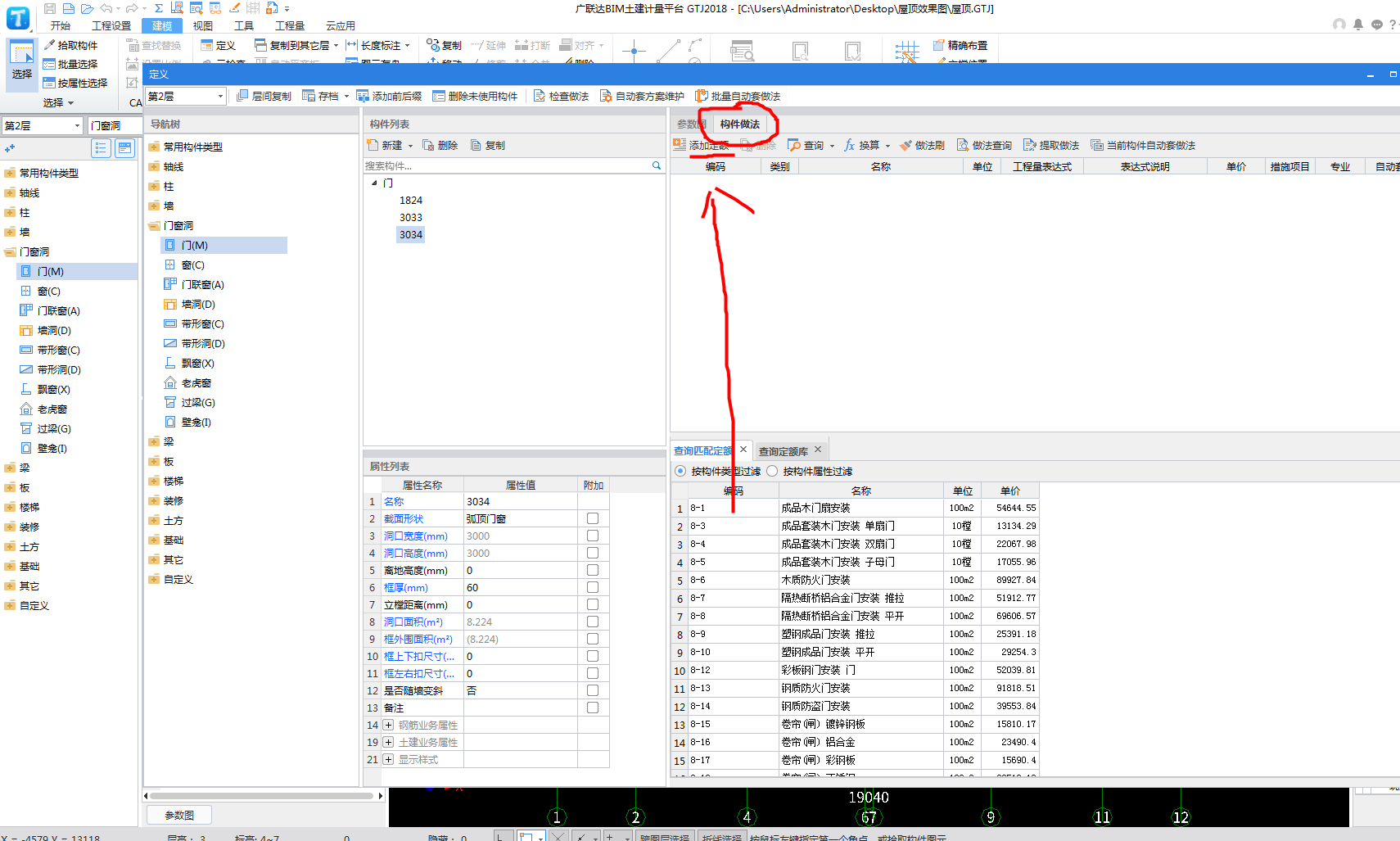Click 批量自动套做法 toolbar item
Screen dimensions: 1400x841
coord(738,96)
